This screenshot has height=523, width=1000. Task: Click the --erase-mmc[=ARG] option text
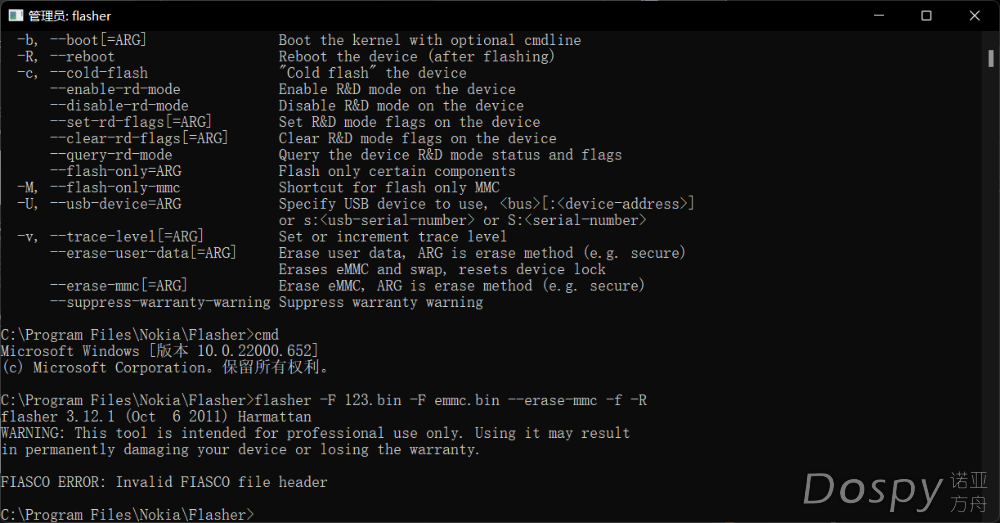tap(119, 286)
